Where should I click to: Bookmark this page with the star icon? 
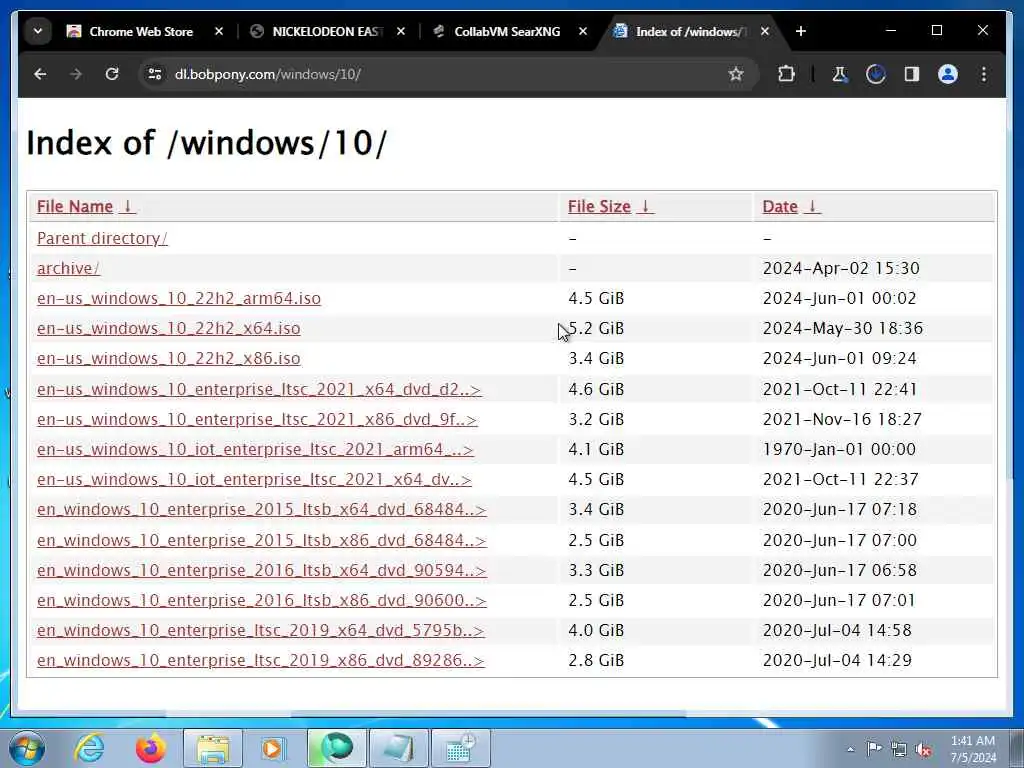point(736,74)
